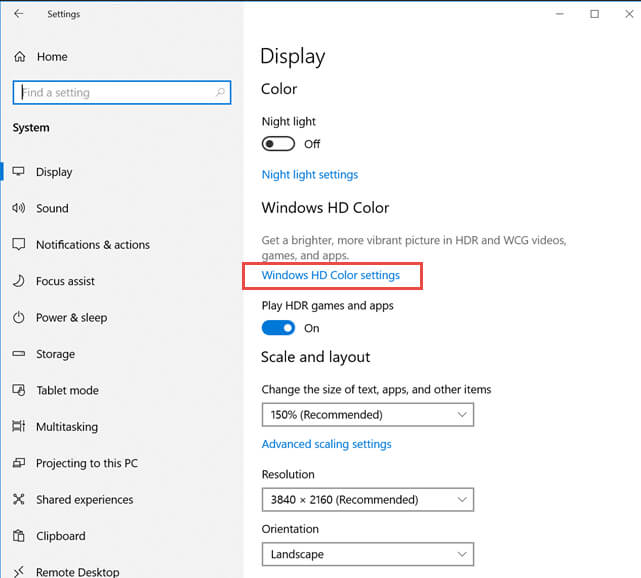Click the Power & sleep icon
This screenshot has height=578, width=641.
point(18,317)
